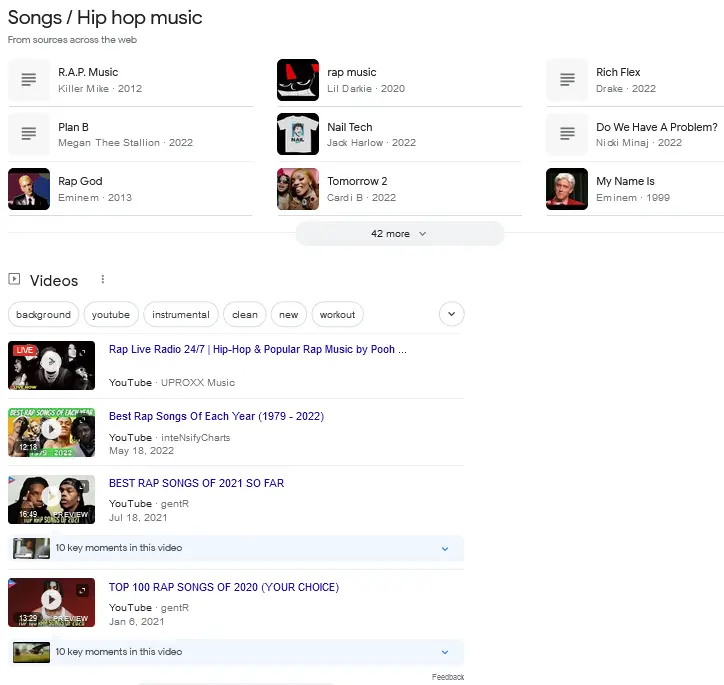This screenshot has width=724, height=685.
Task: Click the key moments preview thumbnail for 2021 video
Action: coord(31,548)
